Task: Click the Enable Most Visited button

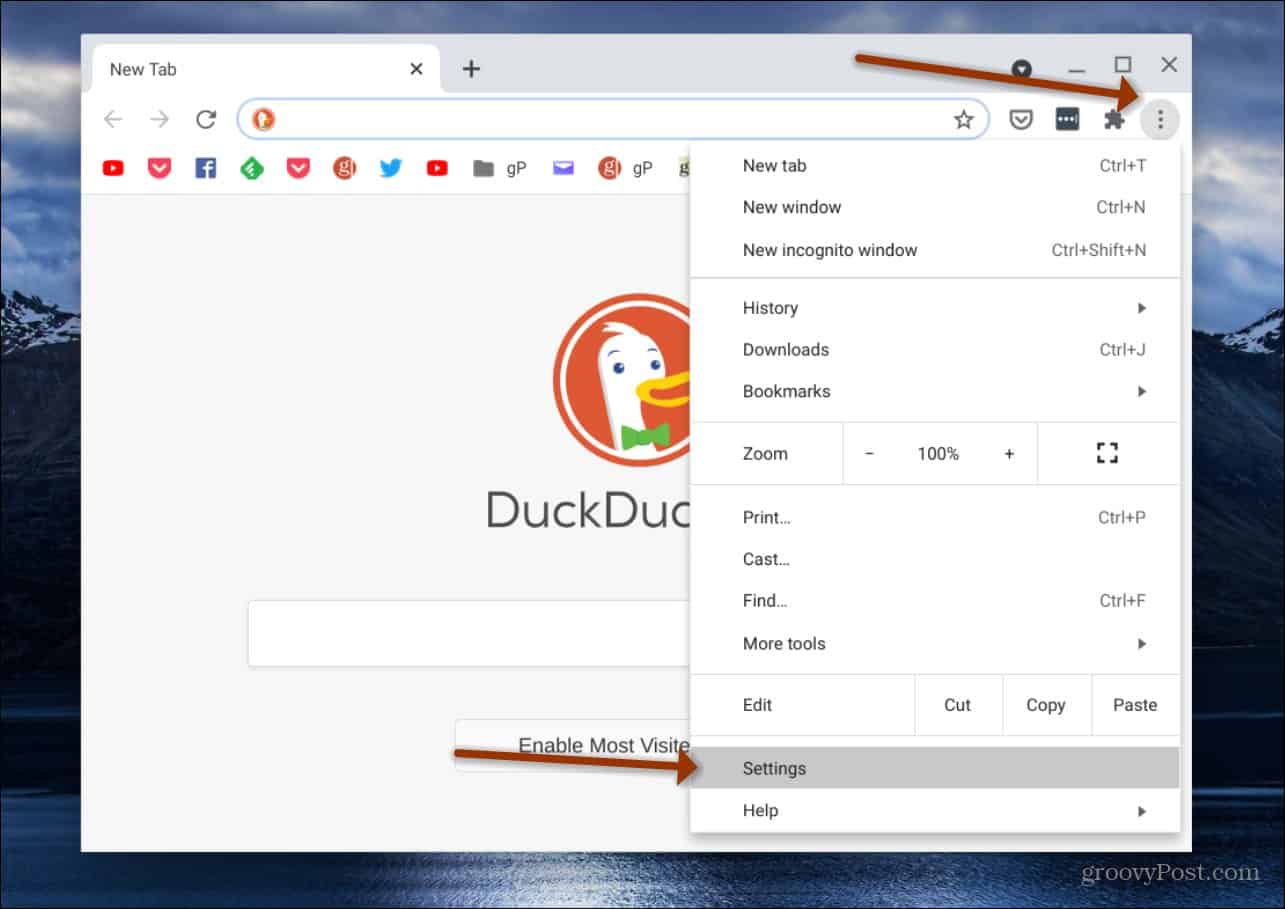Action: (573, 745)
